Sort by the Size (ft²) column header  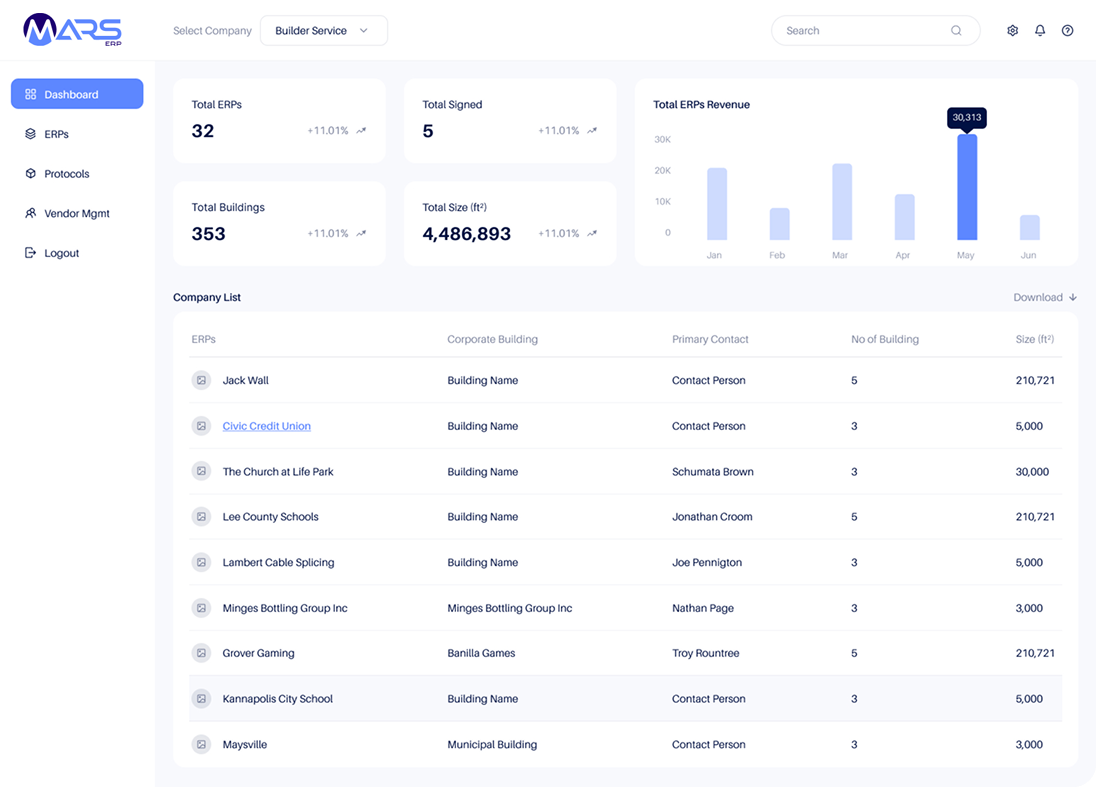[x=1034, y=339]
